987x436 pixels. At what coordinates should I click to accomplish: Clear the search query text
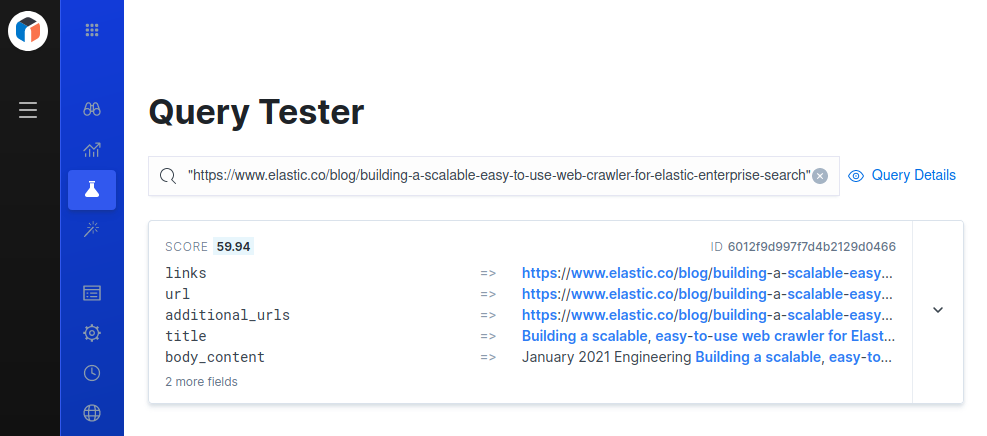(820, 176)
